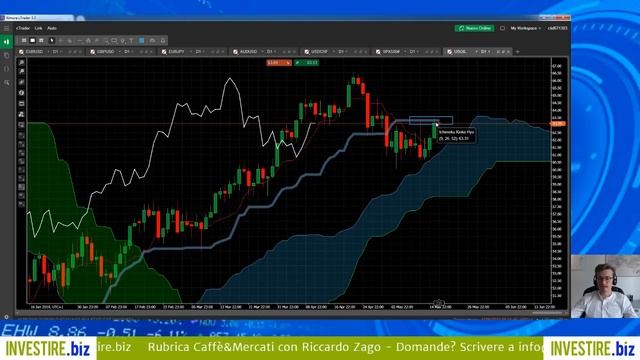Screen dimensions: 640x360
Task: Open the Automate curly-braces sidebar icon
Action: 7,69
